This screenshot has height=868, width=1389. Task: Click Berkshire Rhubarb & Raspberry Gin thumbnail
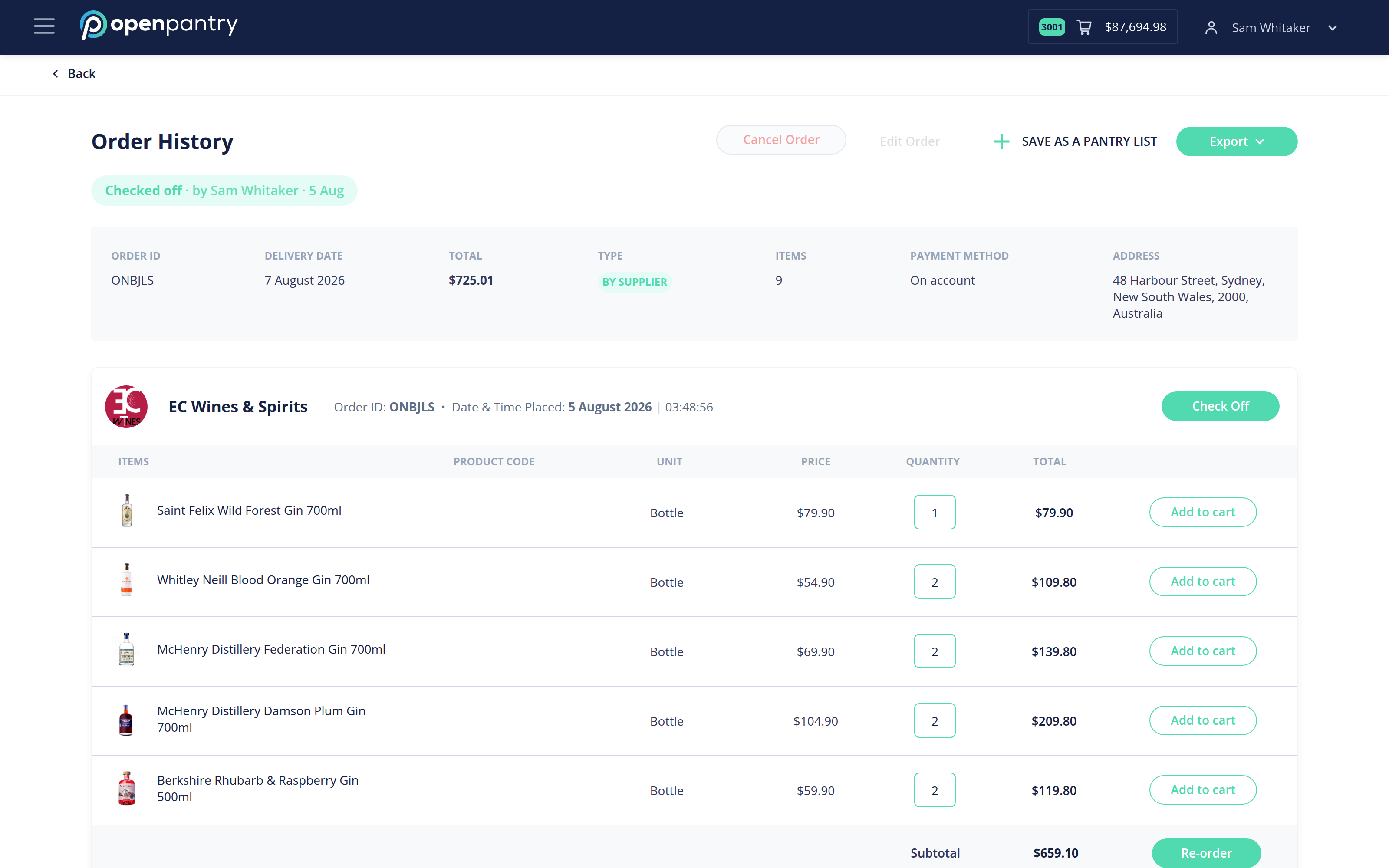[126, 788]
